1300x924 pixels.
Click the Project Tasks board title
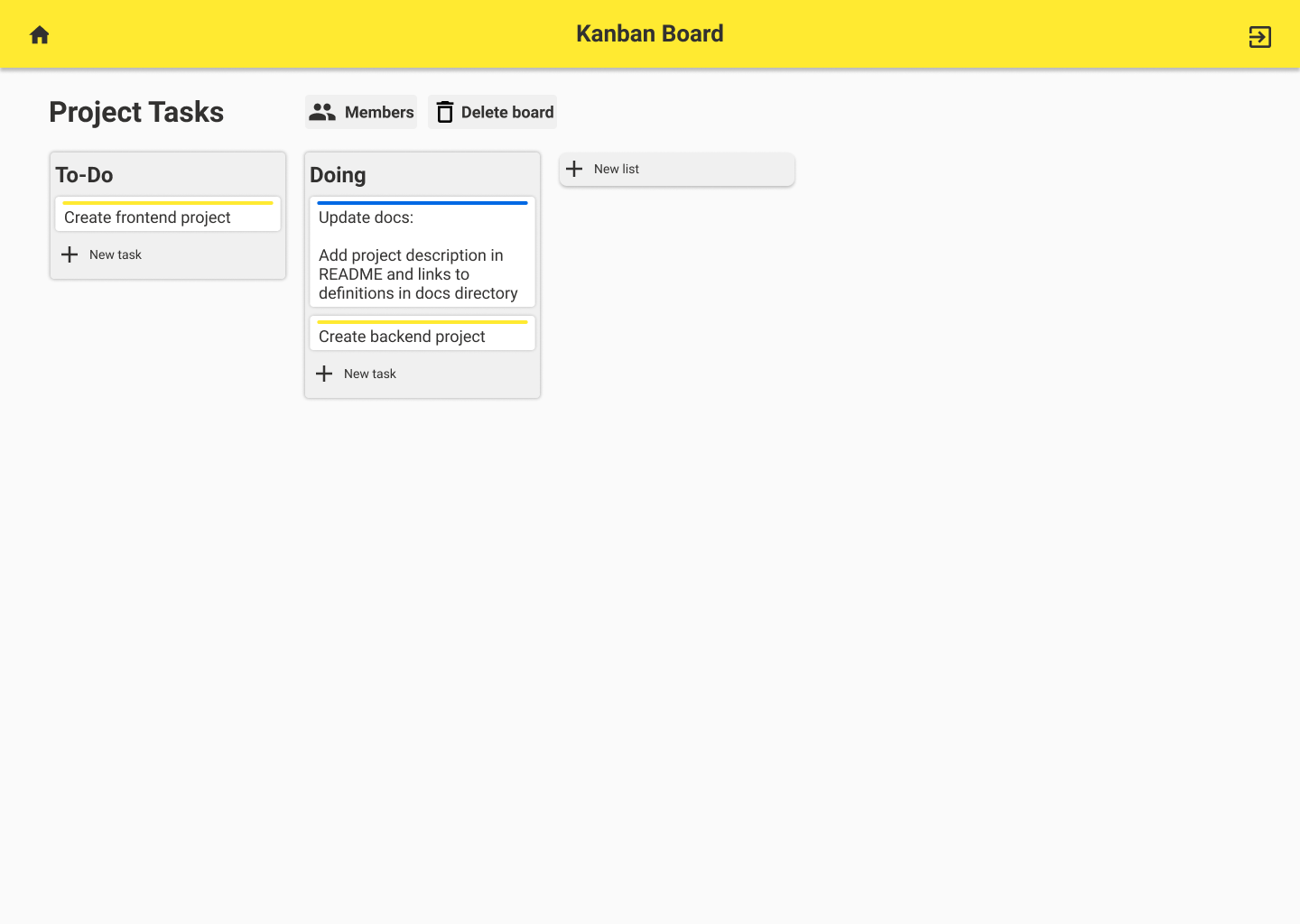[136, 112]
